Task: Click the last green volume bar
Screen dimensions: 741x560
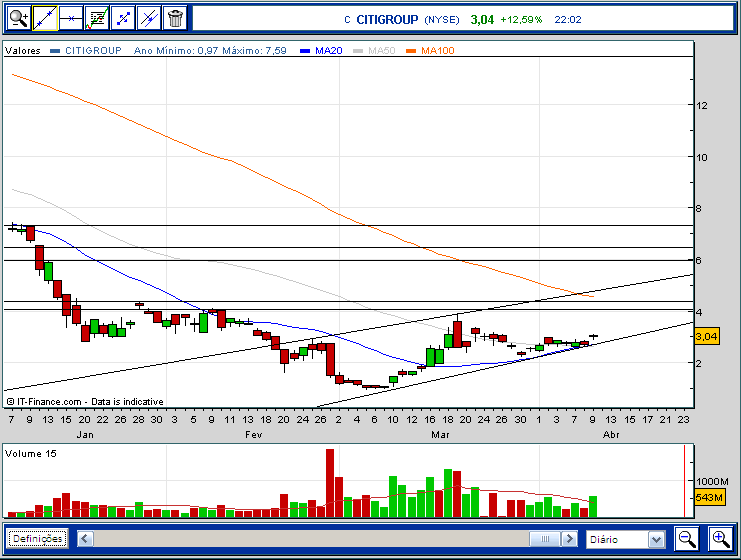Action: coord(593,507)
